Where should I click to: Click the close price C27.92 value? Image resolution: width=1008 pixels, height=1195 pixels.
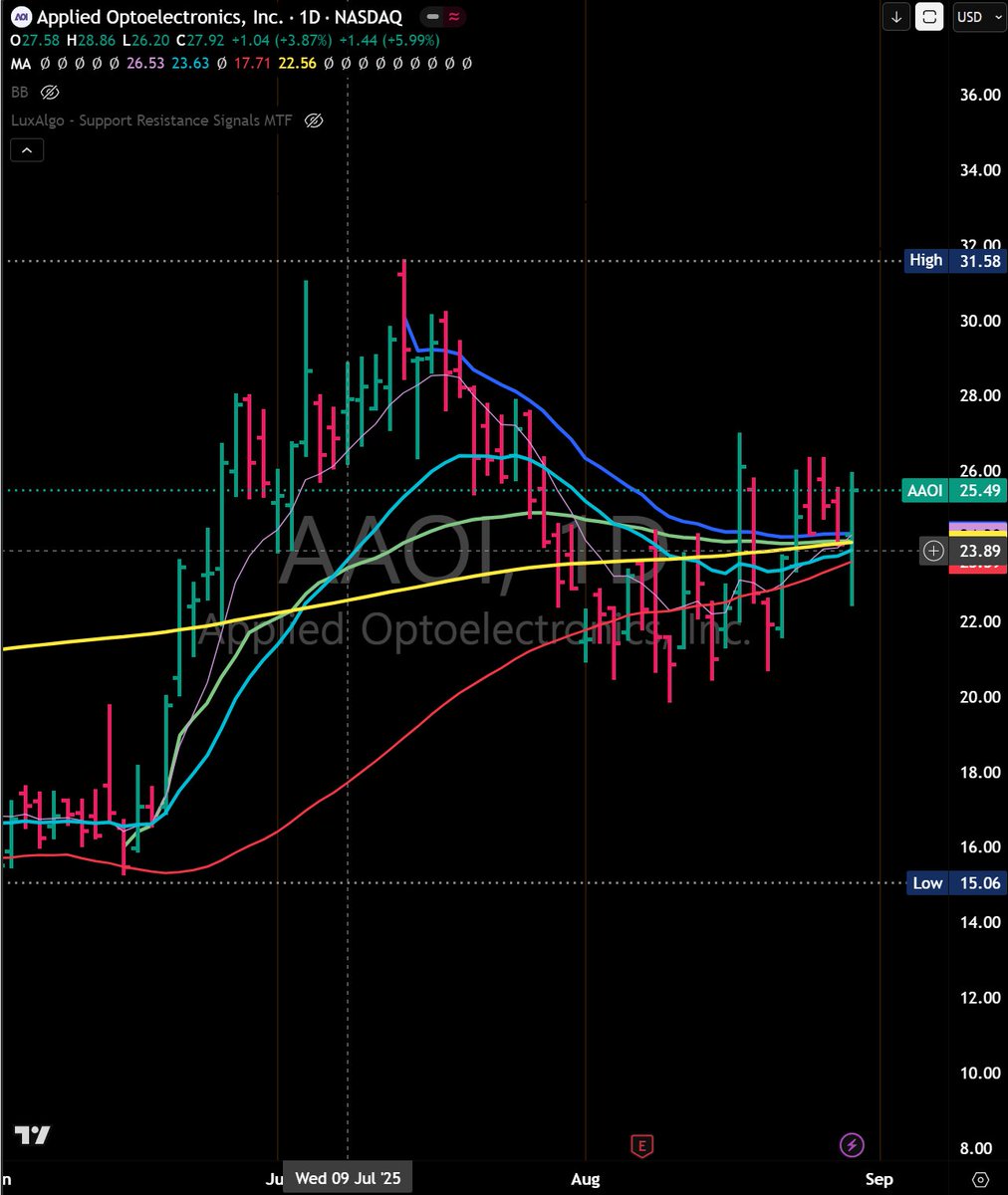199,40
